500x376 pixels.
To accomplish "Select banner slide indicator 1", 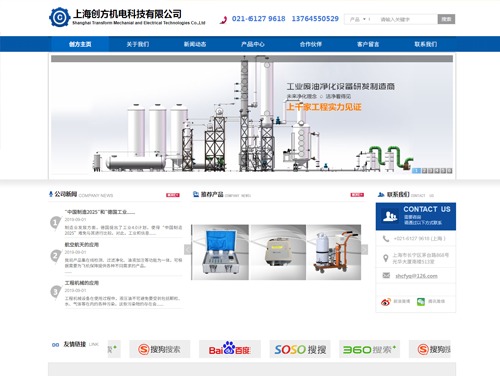I will coord(416,171).
